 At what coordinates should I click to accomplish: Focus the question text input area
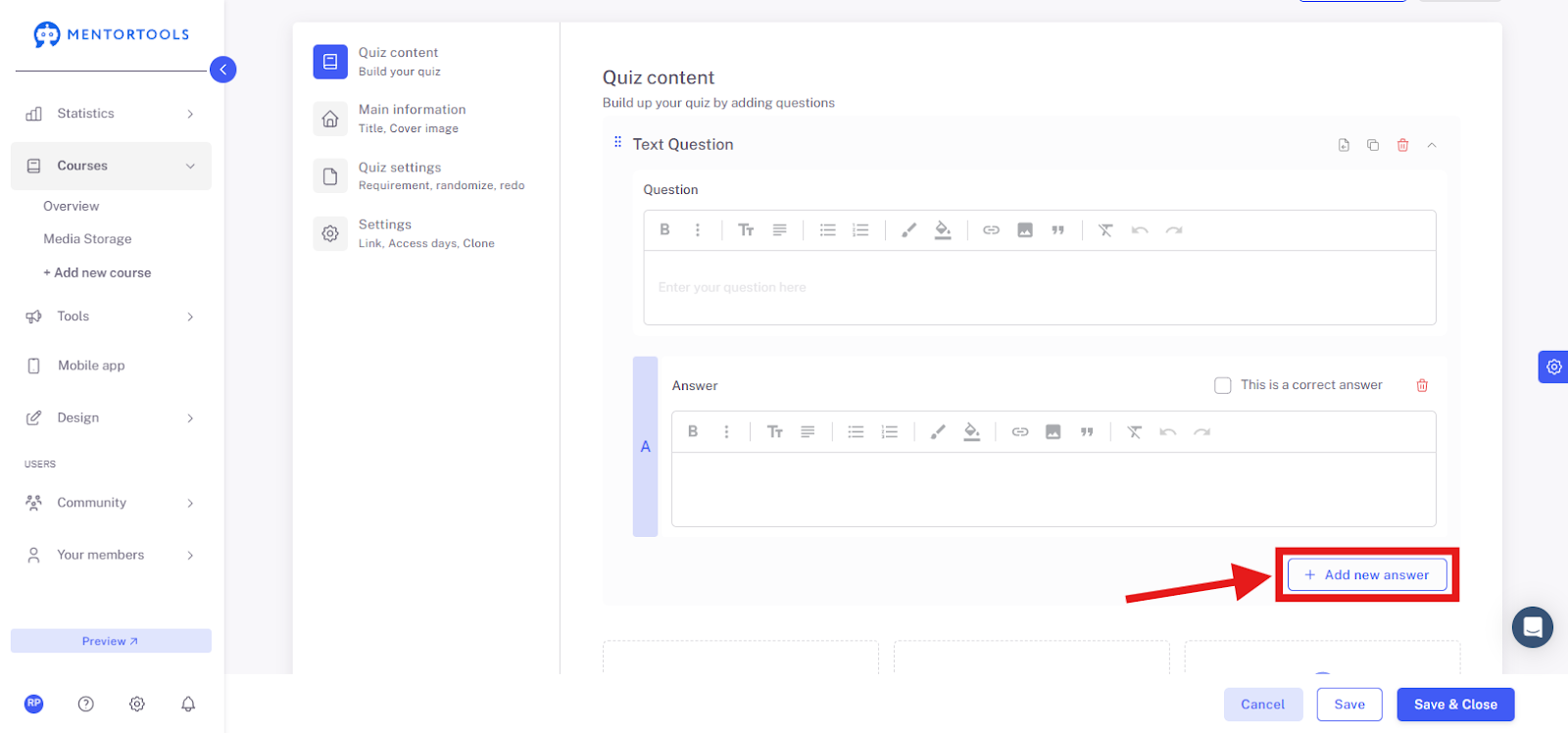tap(1040, 287)
